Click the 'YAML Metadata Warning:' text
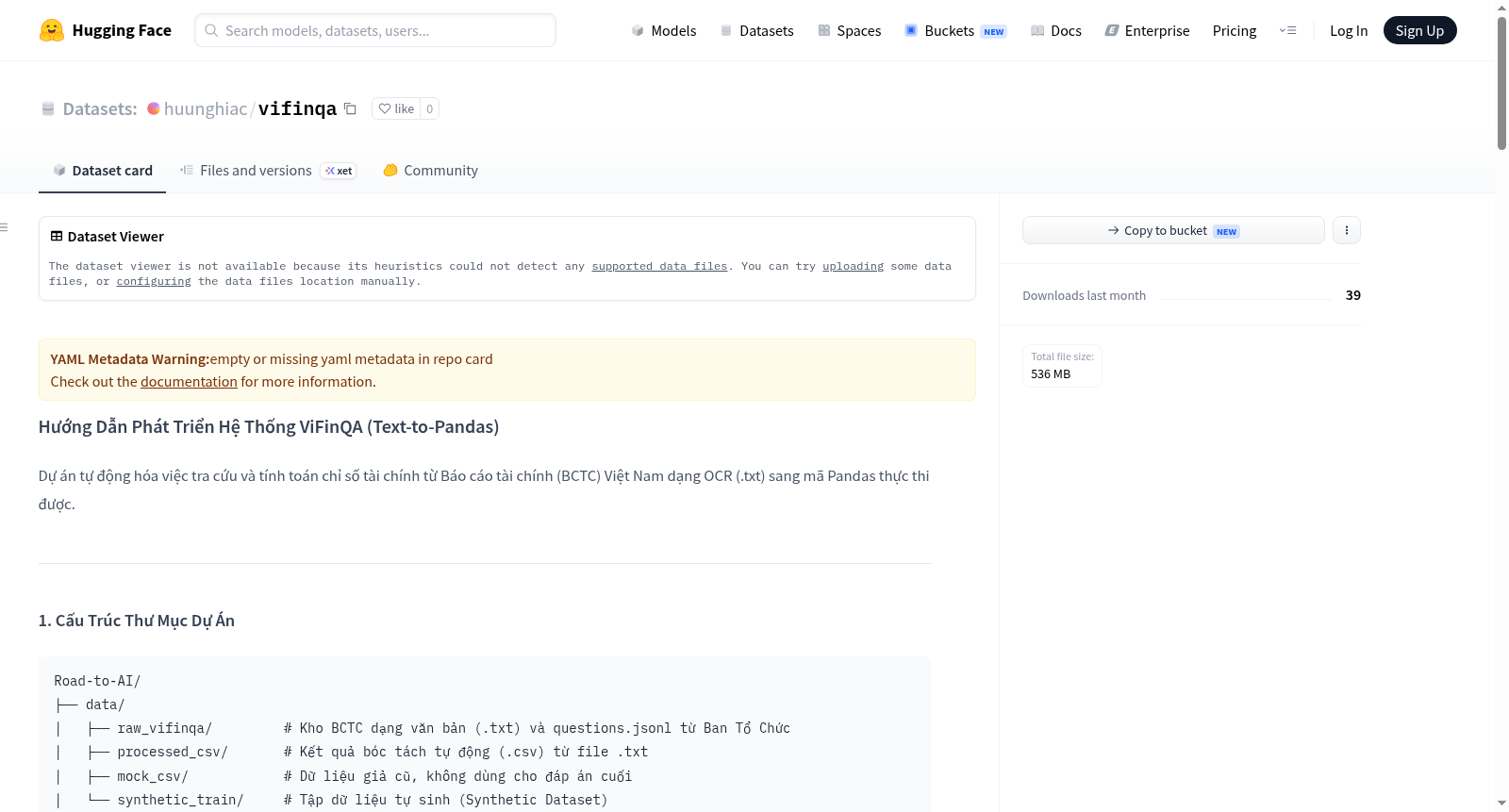Screen dimensions: 1509x812 (130, 359)
